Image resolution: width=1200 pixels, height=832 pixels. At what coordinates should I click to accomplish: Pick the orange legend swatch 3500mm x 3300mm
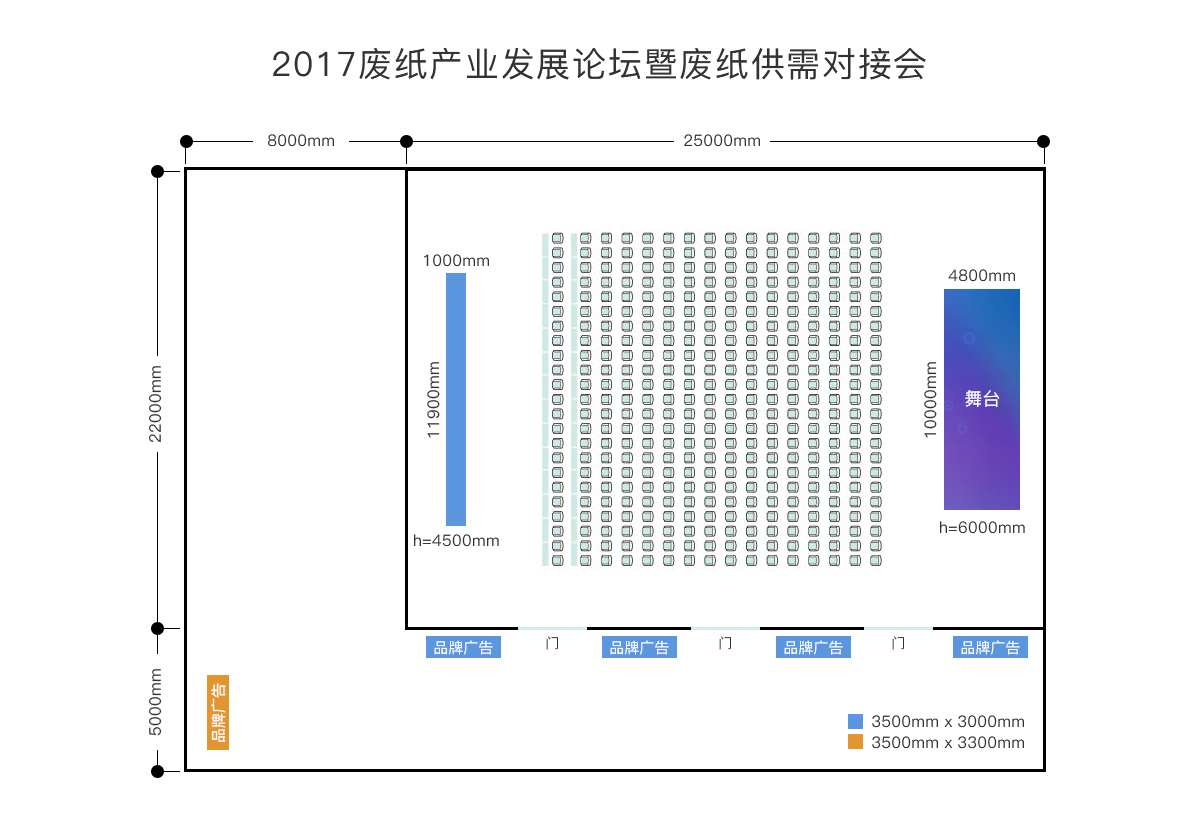pyautogui.click(x=855, y=742)
